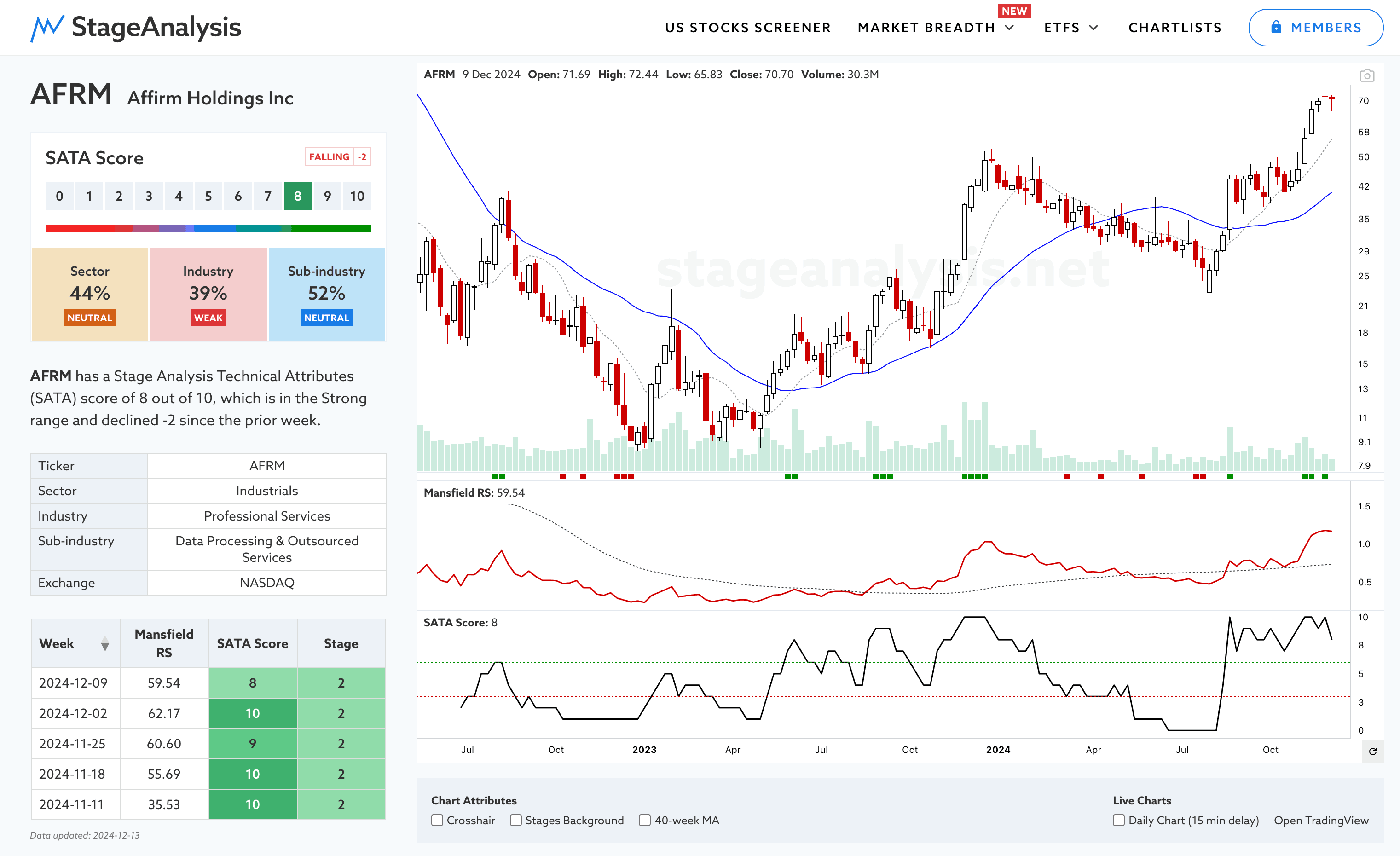This screenshot has height=856, width=1400.
Task: Open TradingView live chart link
Action: (x=1321, y=820)
